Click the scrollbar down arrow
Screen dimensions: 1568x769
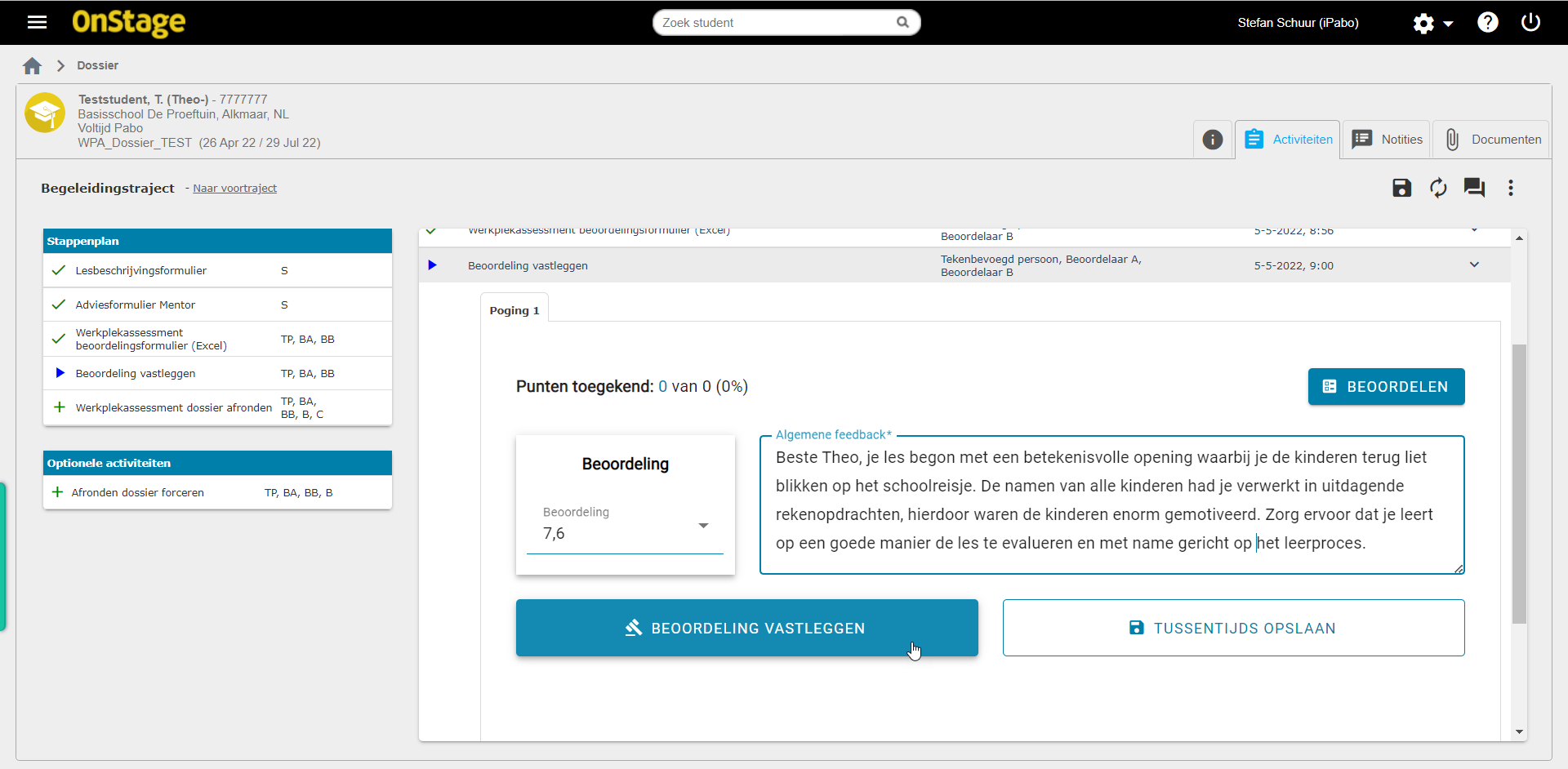coord(1519,731)
